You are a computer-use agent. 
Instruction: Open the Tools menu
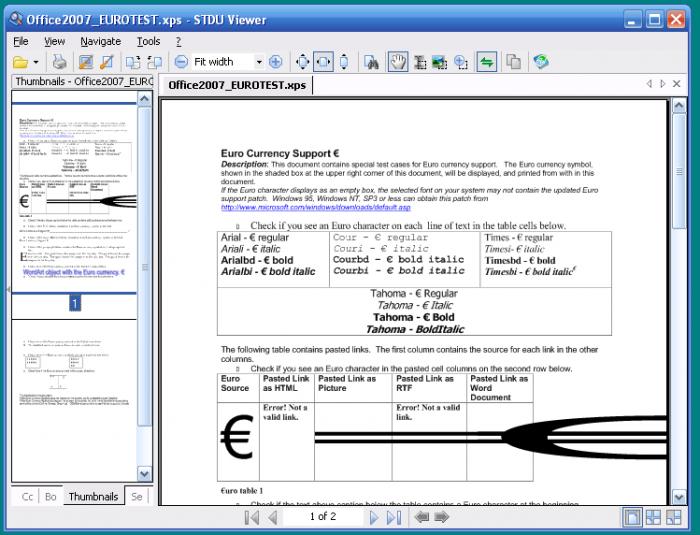[148, 42]
